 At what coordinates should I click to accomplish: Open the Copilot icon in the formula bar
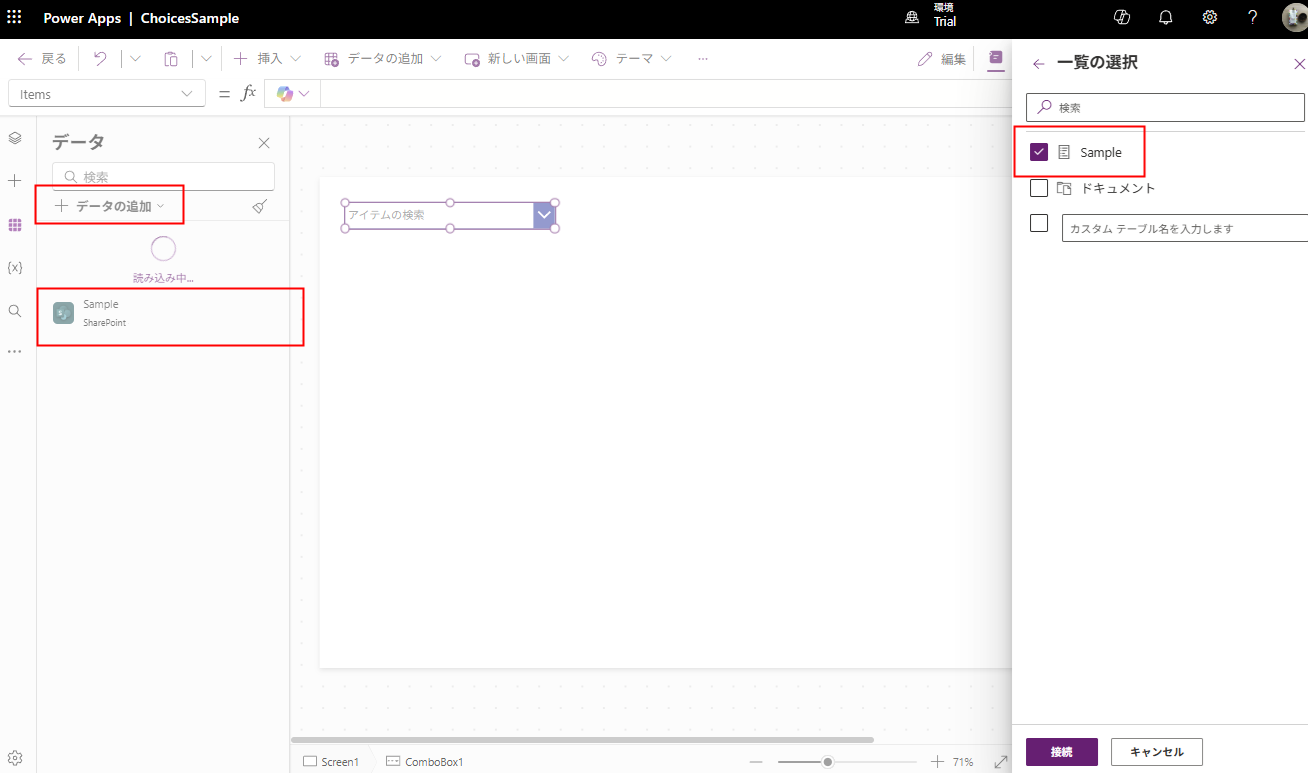pos(285,93)
